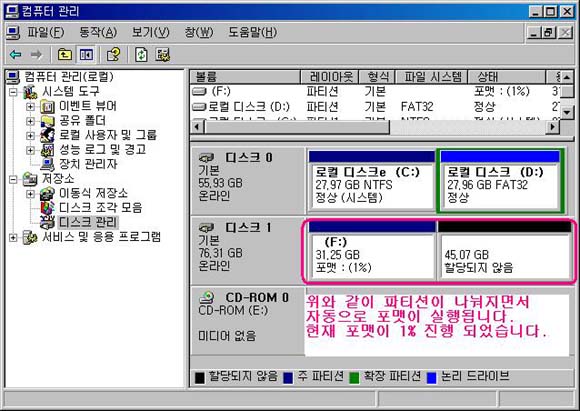Sort by the 상태 column header
This screenshot has height=411, width=580.
[507, 77]
